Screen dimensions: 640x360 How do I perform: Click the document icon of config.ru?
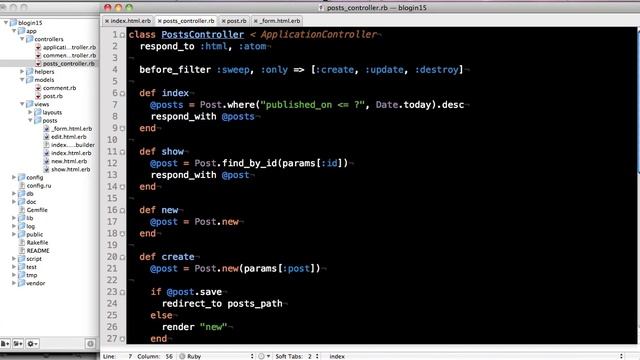coord(22,186)
